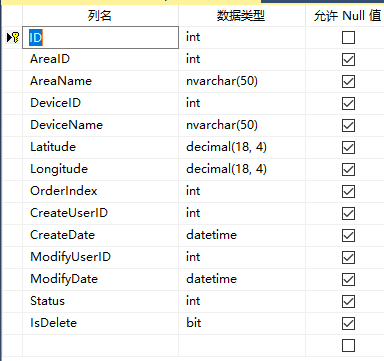Click the int data type of Status
Viewport: 384px width, 361px height.
(242, 301)
